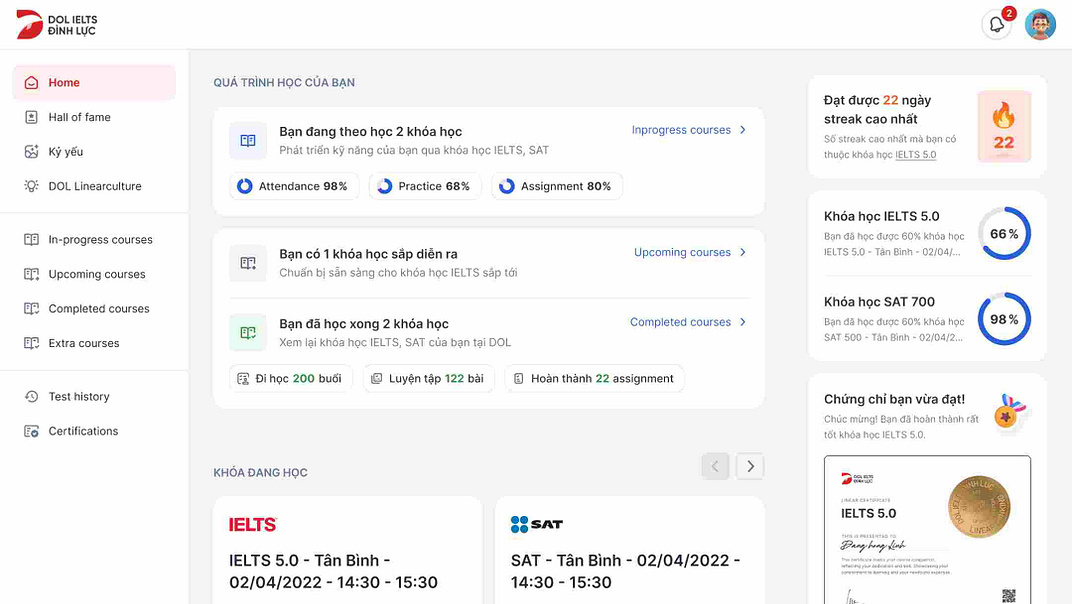Click the upcoming course icon beside Bạn có 1 khóa học
This screenshot has width=1072, height=604.
coord(248,263)
